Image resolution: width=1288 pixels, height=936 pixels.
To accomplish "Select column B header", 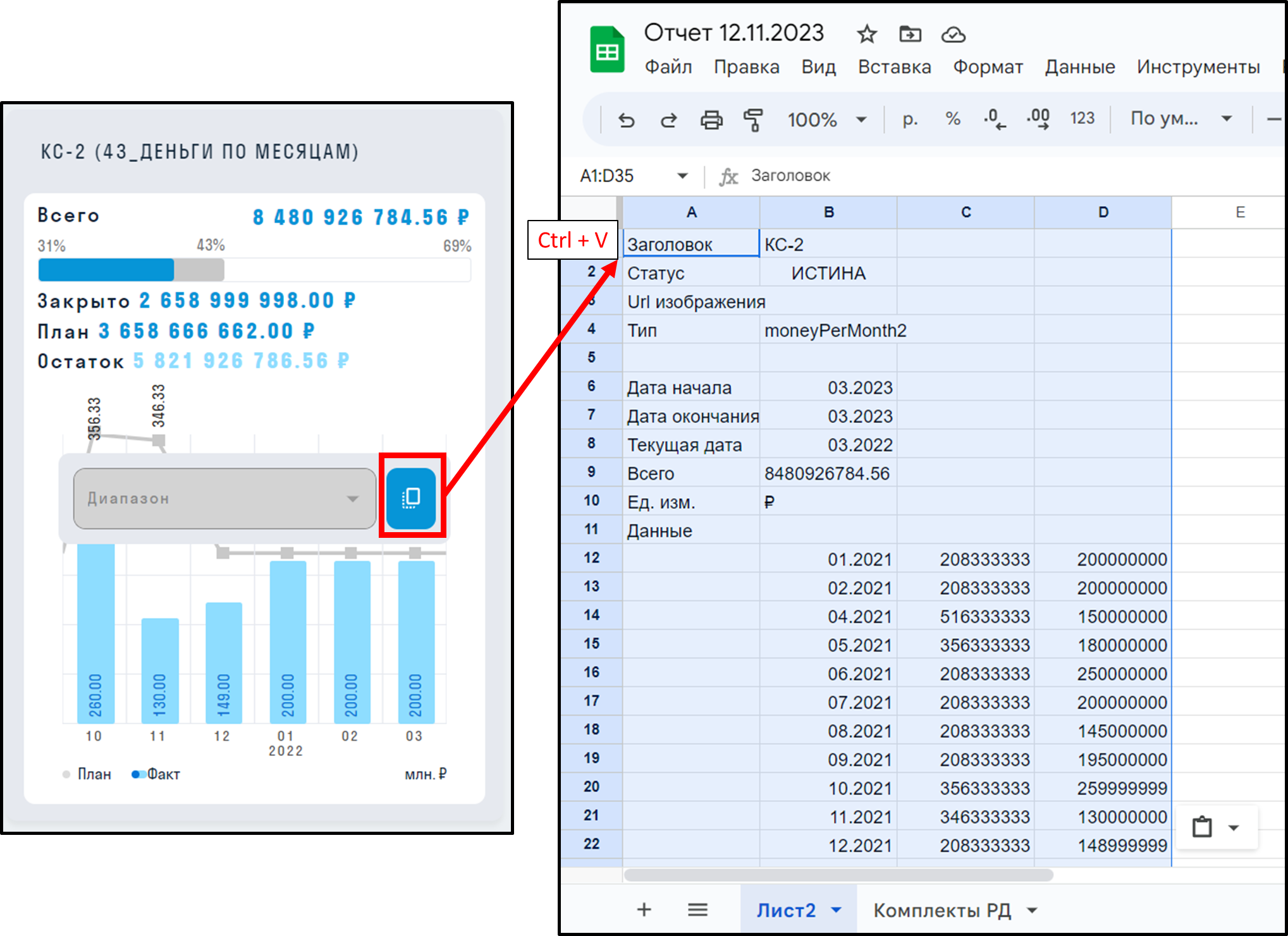I will pyautogui.click(x=828, y=212).
